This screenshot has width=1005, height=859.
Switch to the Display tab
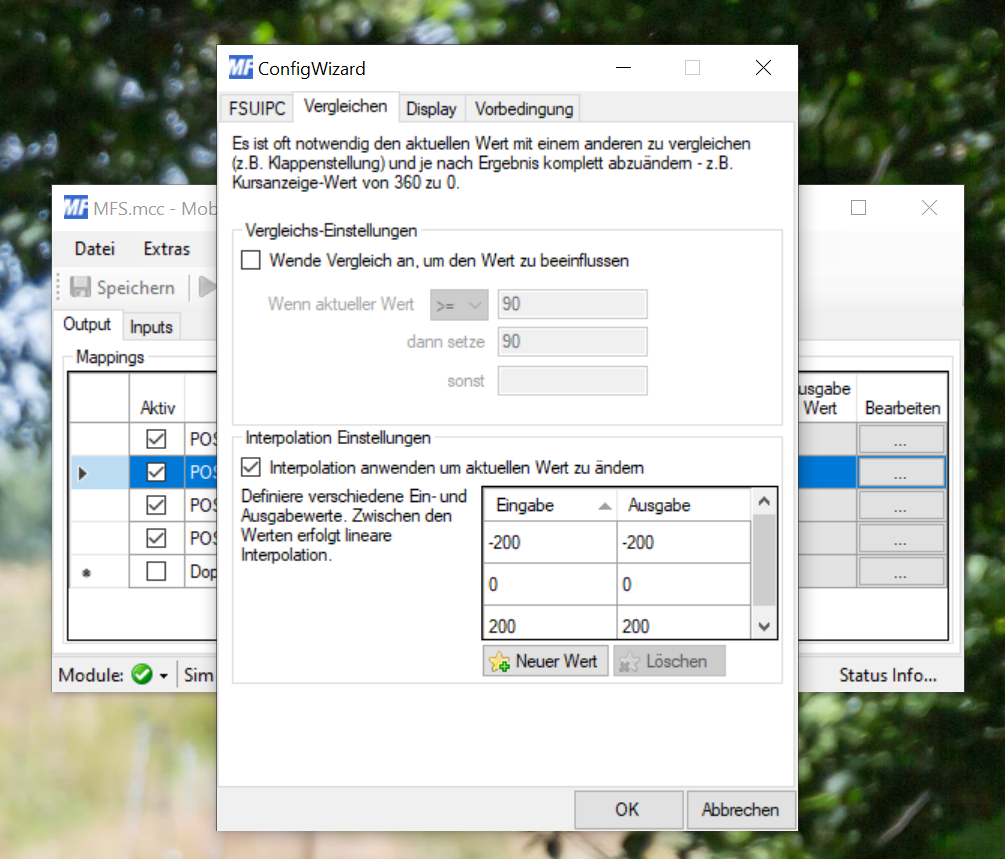431,108
